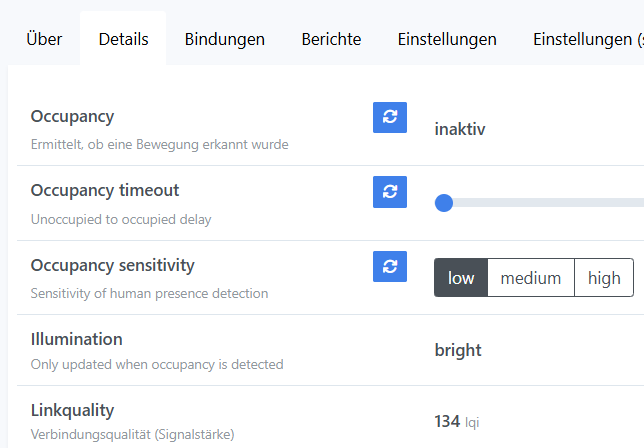Refresh the Occupancy value
644x448 pixels.
pos(390,117)
